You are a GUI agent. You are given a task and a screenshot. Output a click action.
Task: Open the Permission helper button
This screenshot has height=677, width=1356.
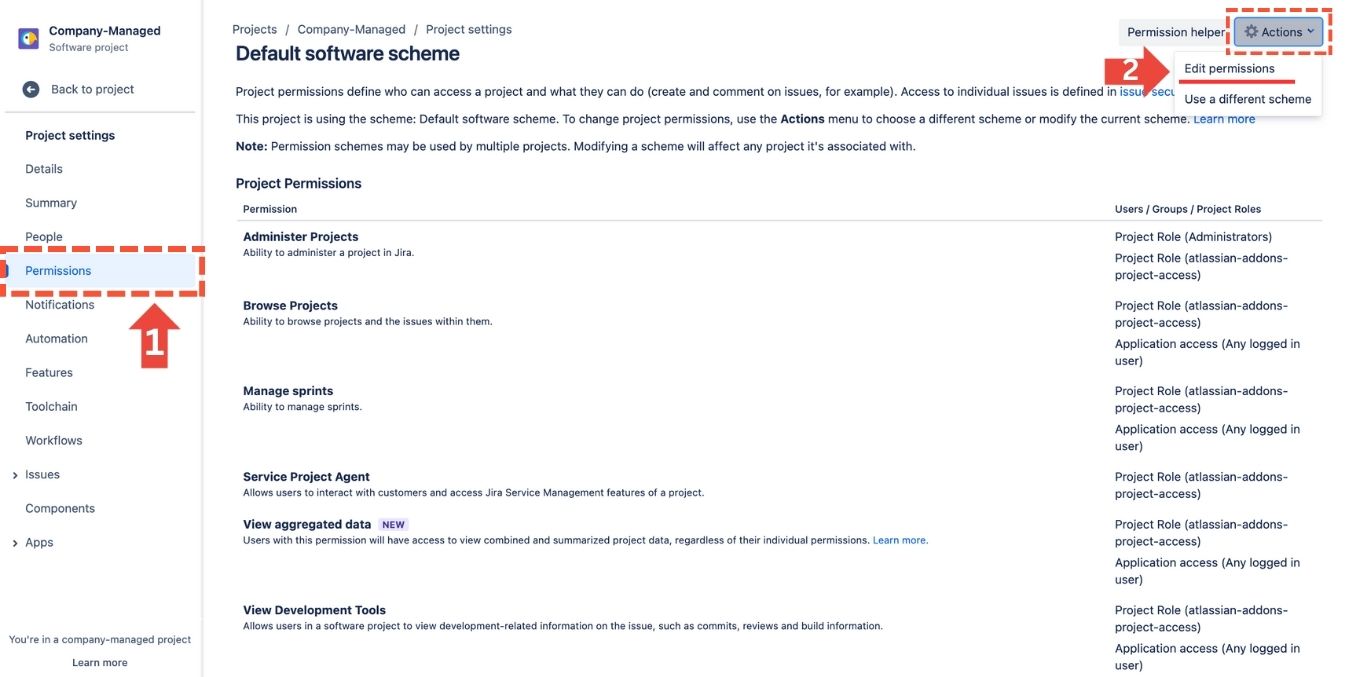click(x=1175, y=32)
